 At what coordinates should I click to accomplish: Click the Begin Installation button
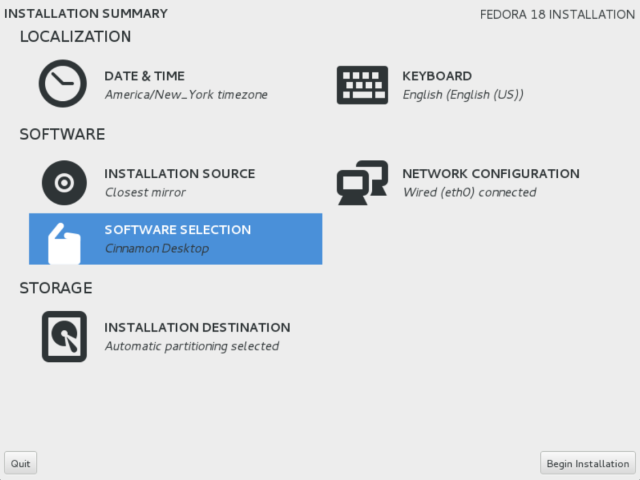pos(588,463)
